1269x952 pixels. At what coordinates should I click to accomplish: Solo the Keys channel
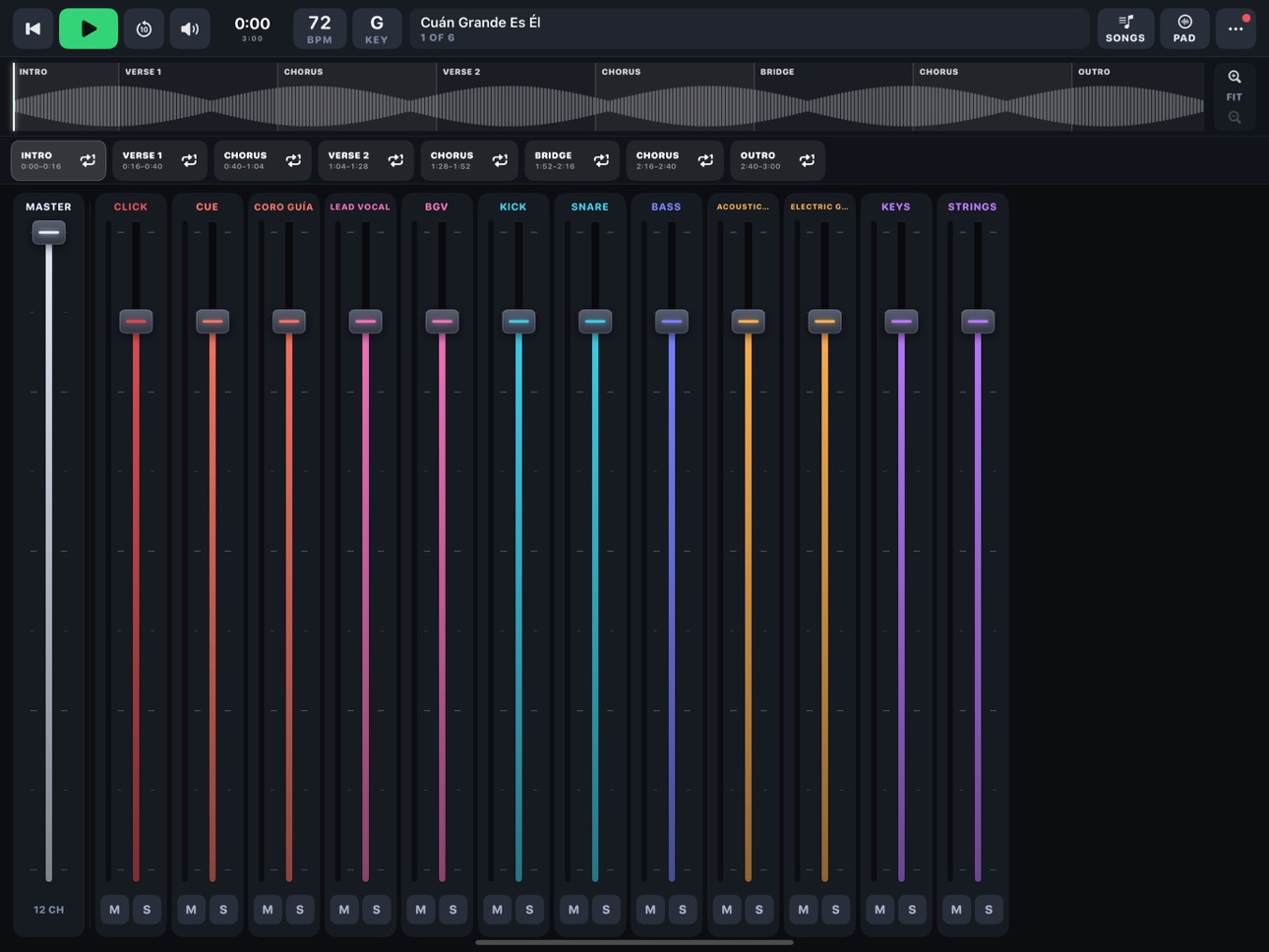click(912, 910)
